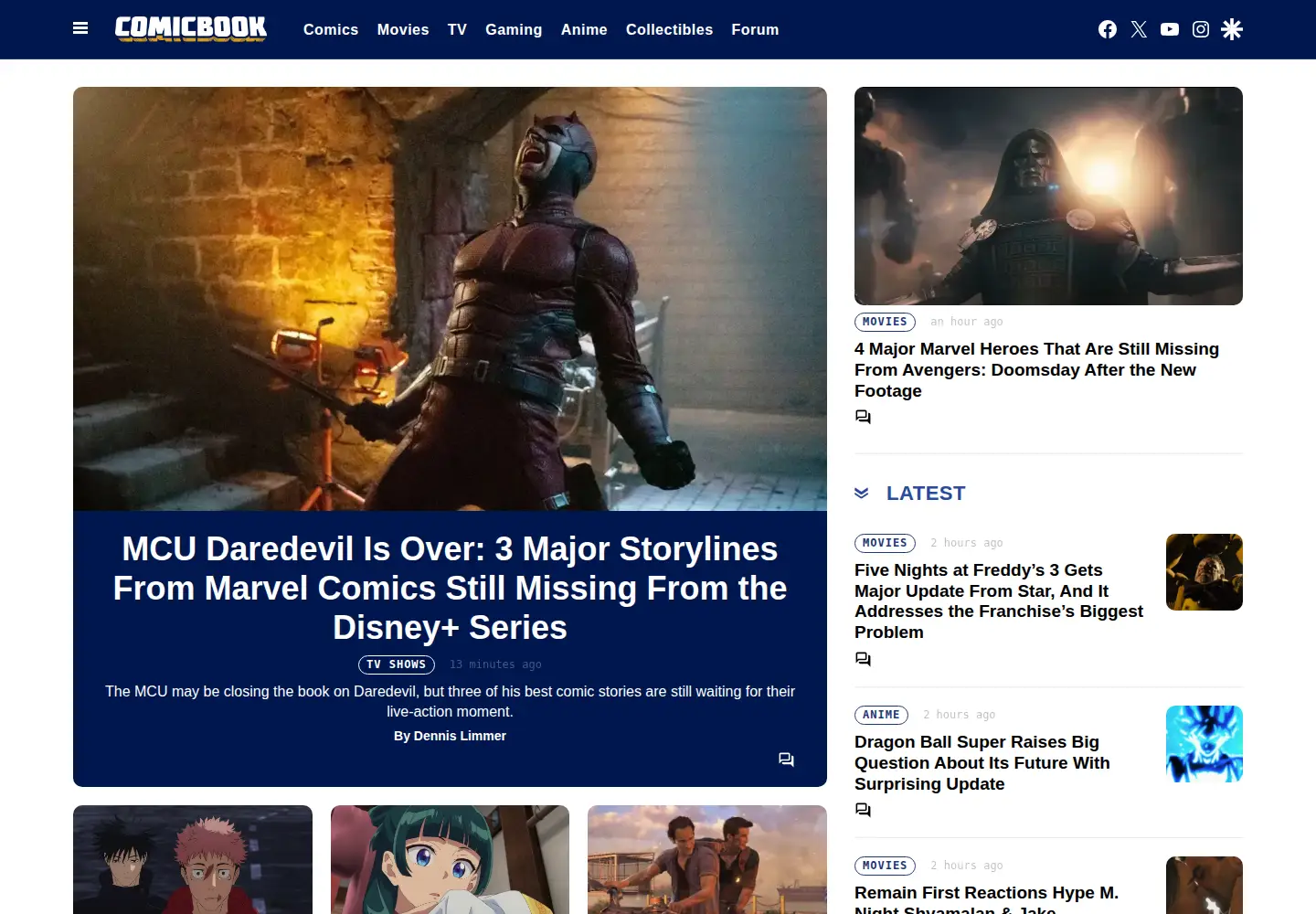1316x914 pixels.
Task: Open the Gaming nav item
Action: (x=514, y=29)
